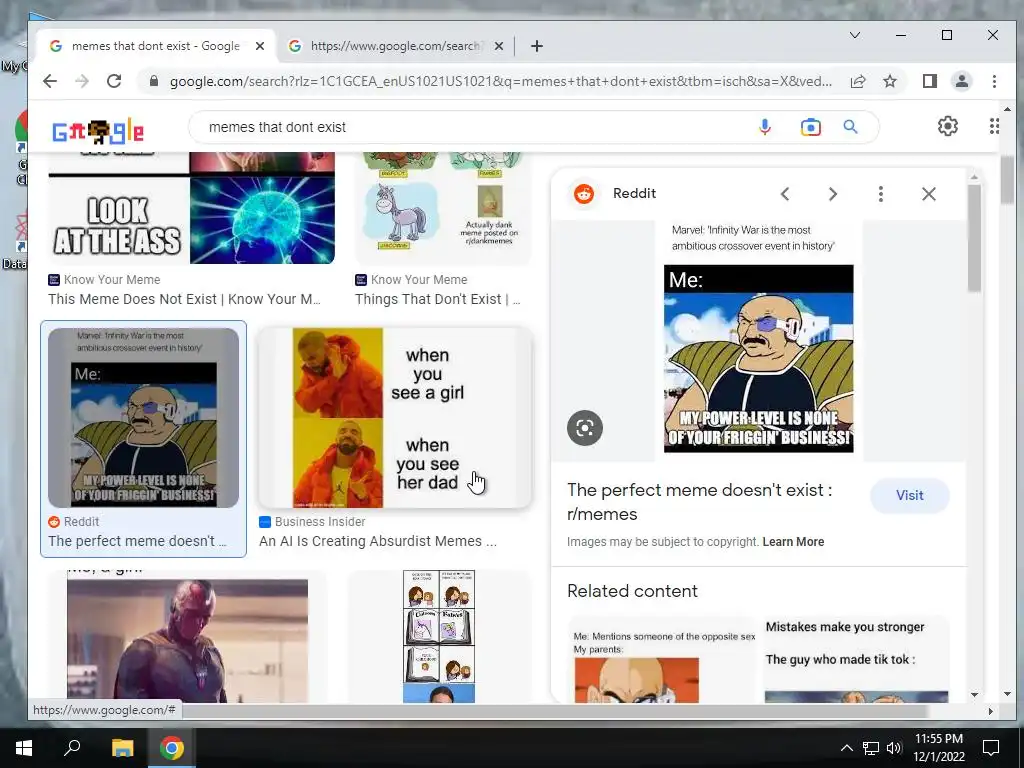The image size is (1024, 768).
Task: Bookmark this page with the star
Action: [x=889, y=81]
